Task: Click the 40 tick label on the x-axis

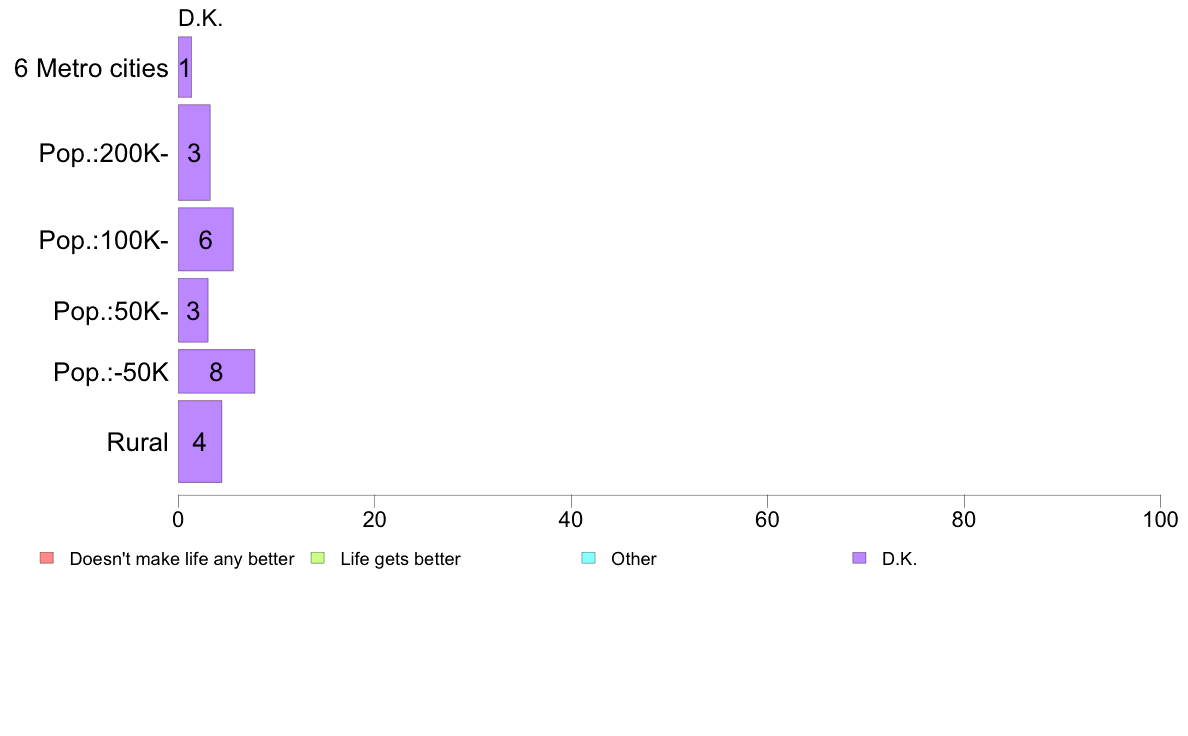Action: 571,520
